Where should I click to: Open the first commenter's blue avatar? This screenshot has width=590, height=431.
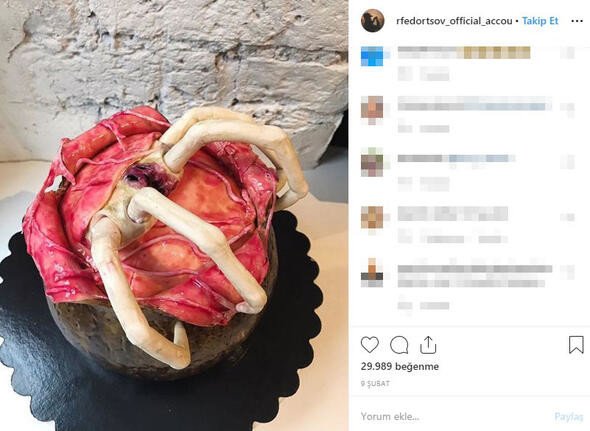tap(372, 56)
